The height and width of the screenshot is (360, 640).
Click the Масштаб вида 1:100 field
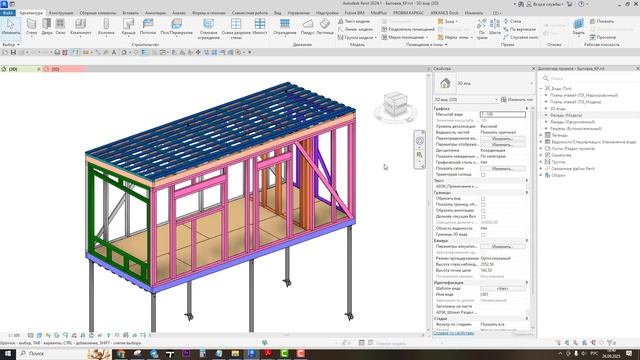(x=502, y=114)
